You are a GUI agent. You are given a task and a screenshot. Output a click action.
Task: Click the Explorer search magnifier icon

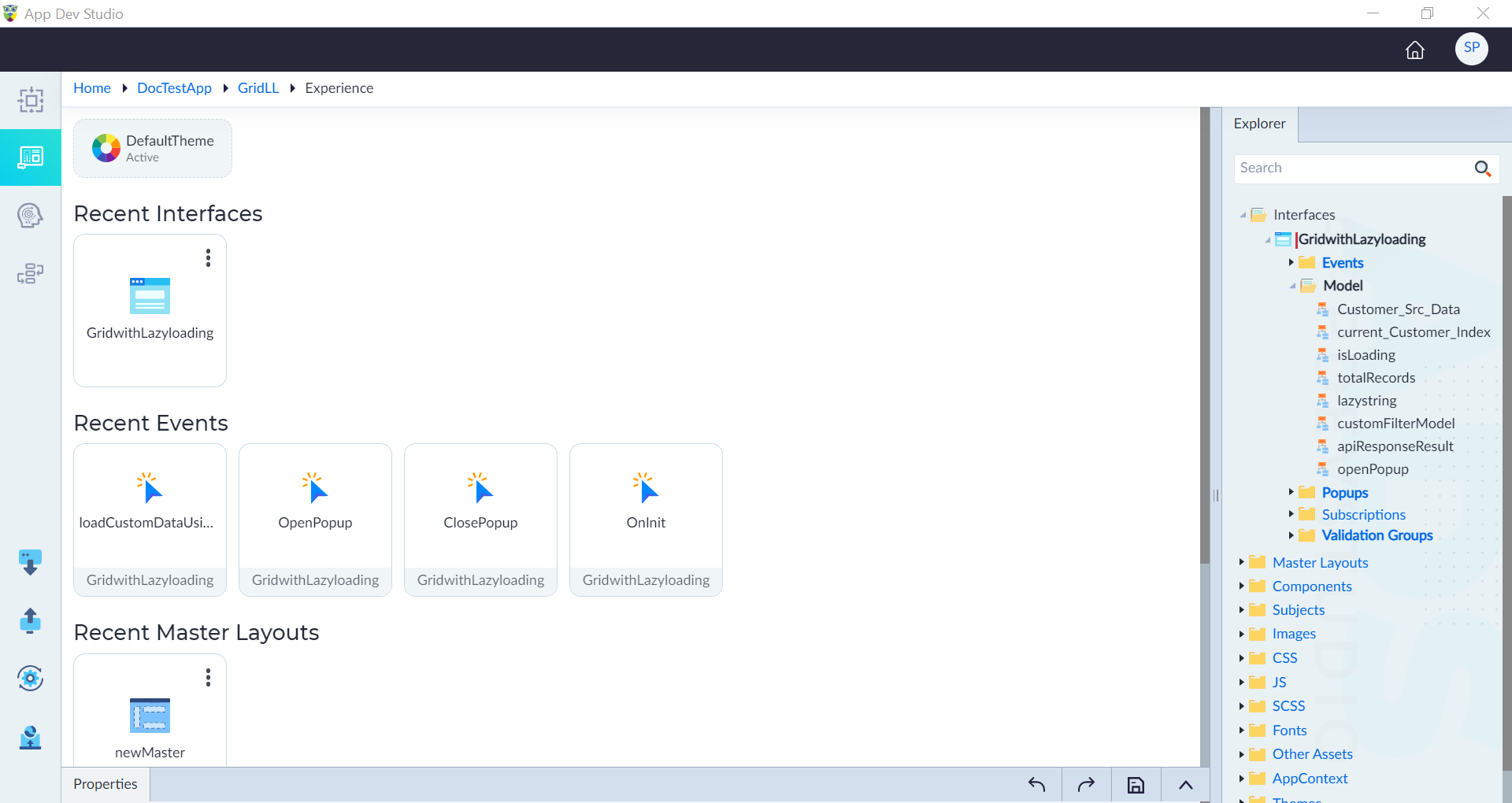pyautogui.click(x=1482, y=168)
